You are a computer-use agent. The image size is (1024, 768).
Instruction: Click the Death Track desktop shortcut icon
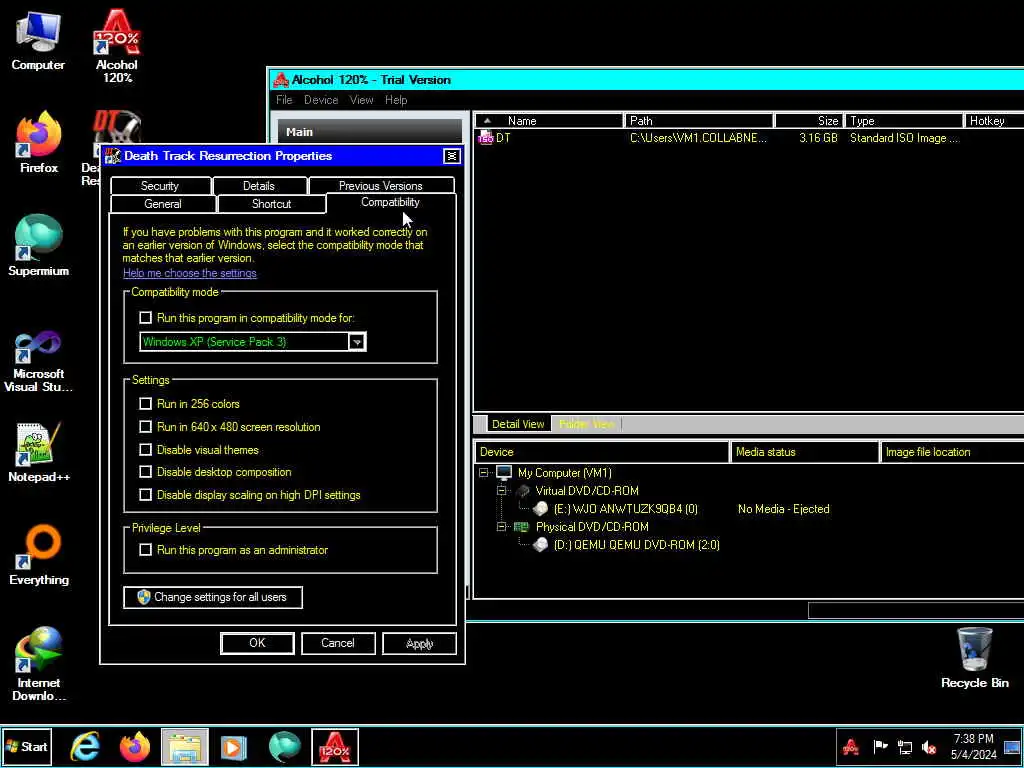click(x=118, y=127)
